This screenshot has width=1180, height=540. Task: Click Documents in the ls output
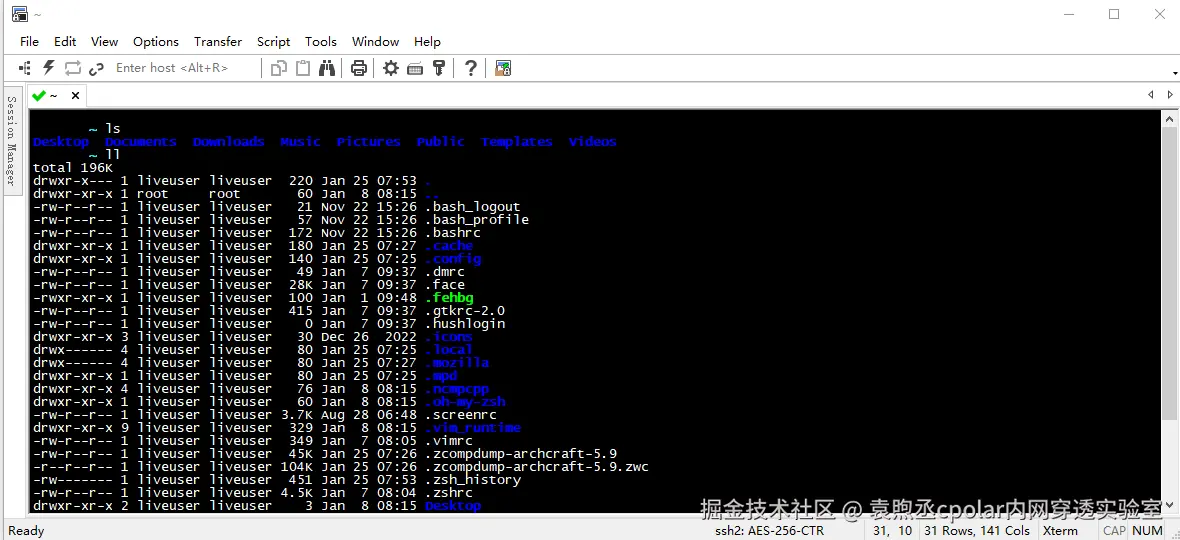pos(141,141)
